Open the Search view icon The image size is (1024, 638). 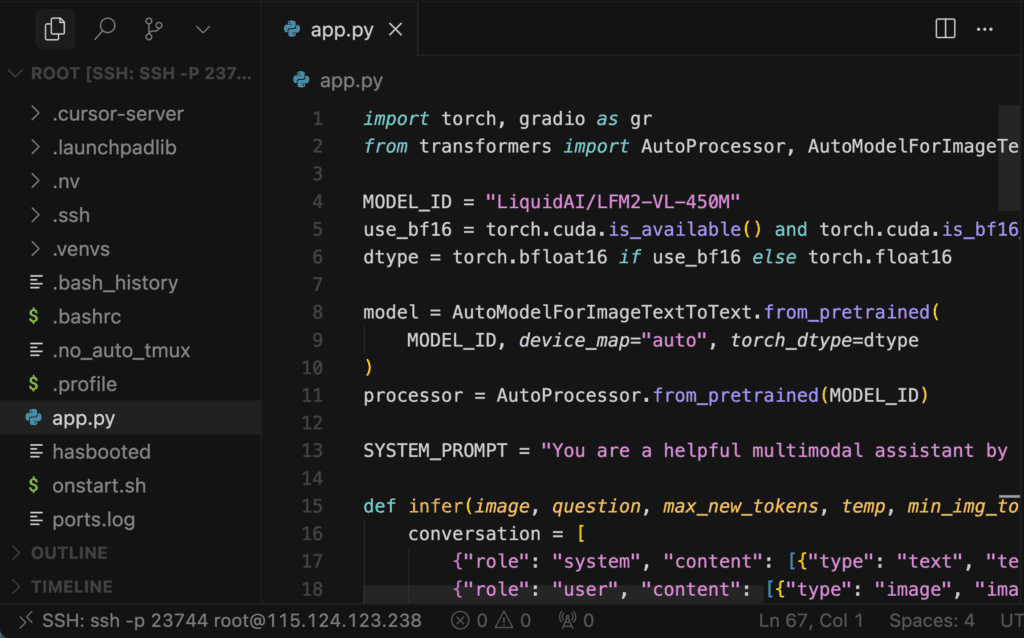point(105,29)
